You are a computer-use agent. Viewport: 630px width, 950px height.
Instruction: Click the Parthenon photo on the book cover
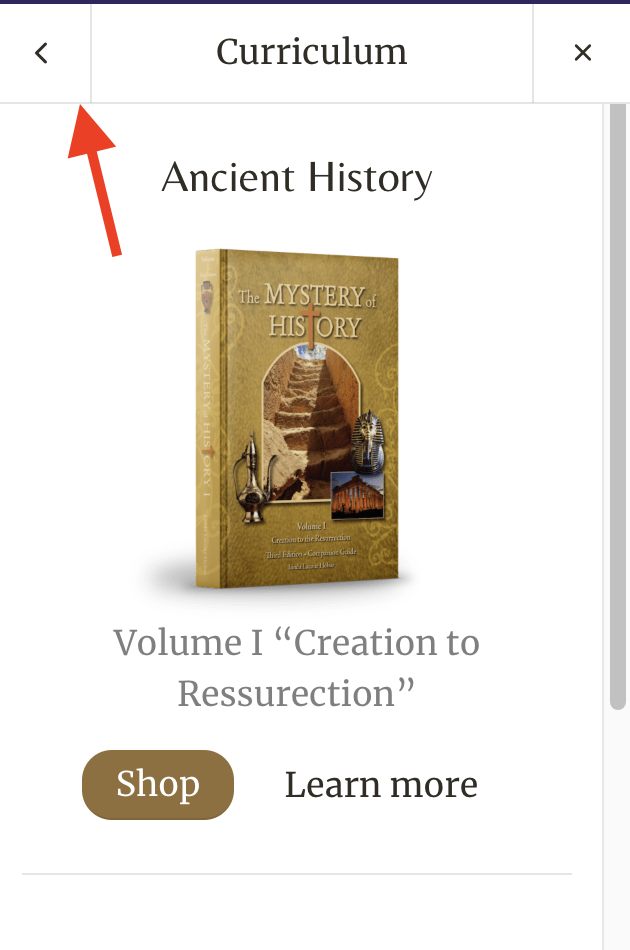pos(357,495)
